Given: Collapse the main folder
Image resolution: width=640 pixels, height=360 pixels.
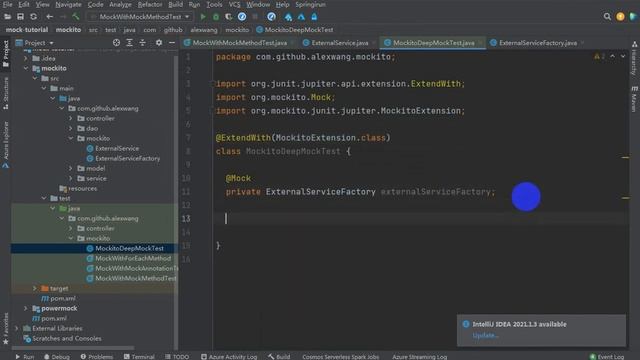Looking at the screenshot, I should click(x=44, y=88).
